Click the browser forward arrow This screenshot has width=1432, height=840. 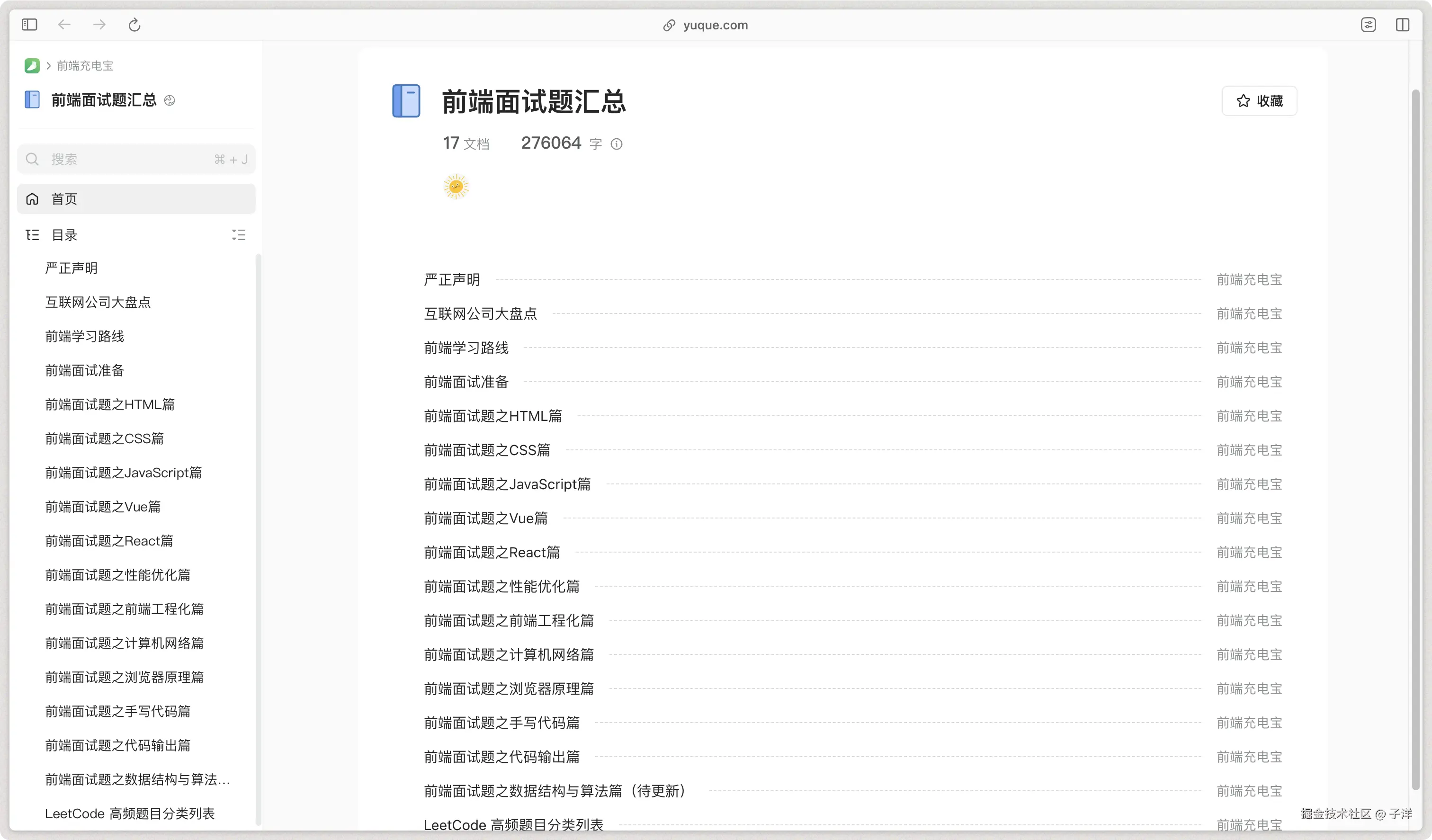99,25
